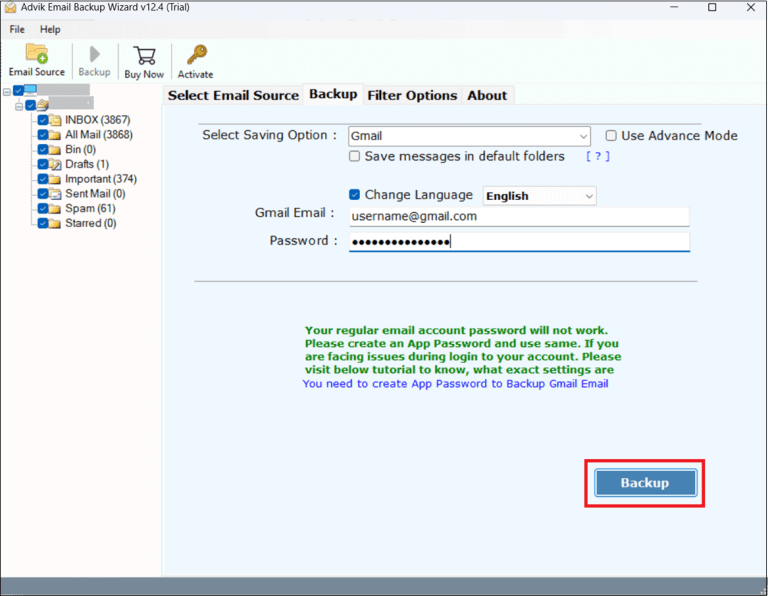768x596 pixels.
Task: Click the Bin folder icon
Action: coord(55,149)
